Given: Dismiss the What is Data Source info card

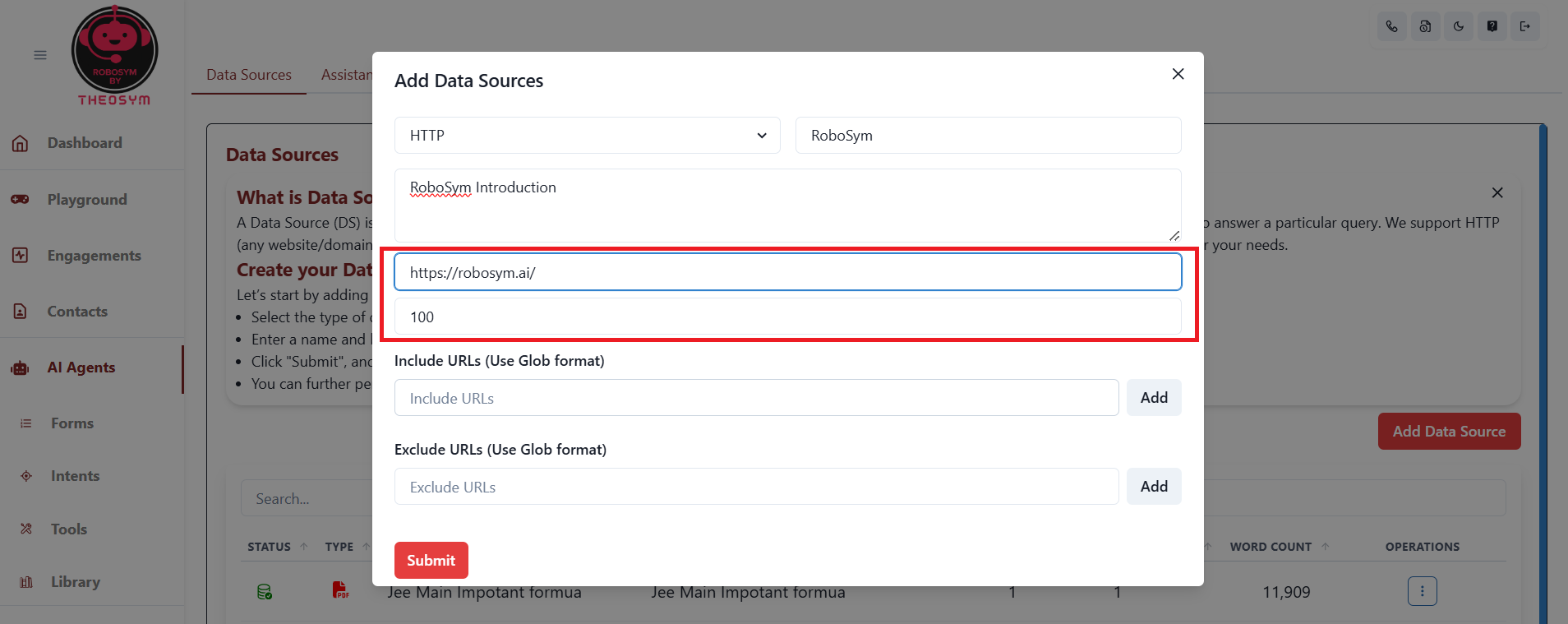Looking at the screenshot, I should 1497,192.
